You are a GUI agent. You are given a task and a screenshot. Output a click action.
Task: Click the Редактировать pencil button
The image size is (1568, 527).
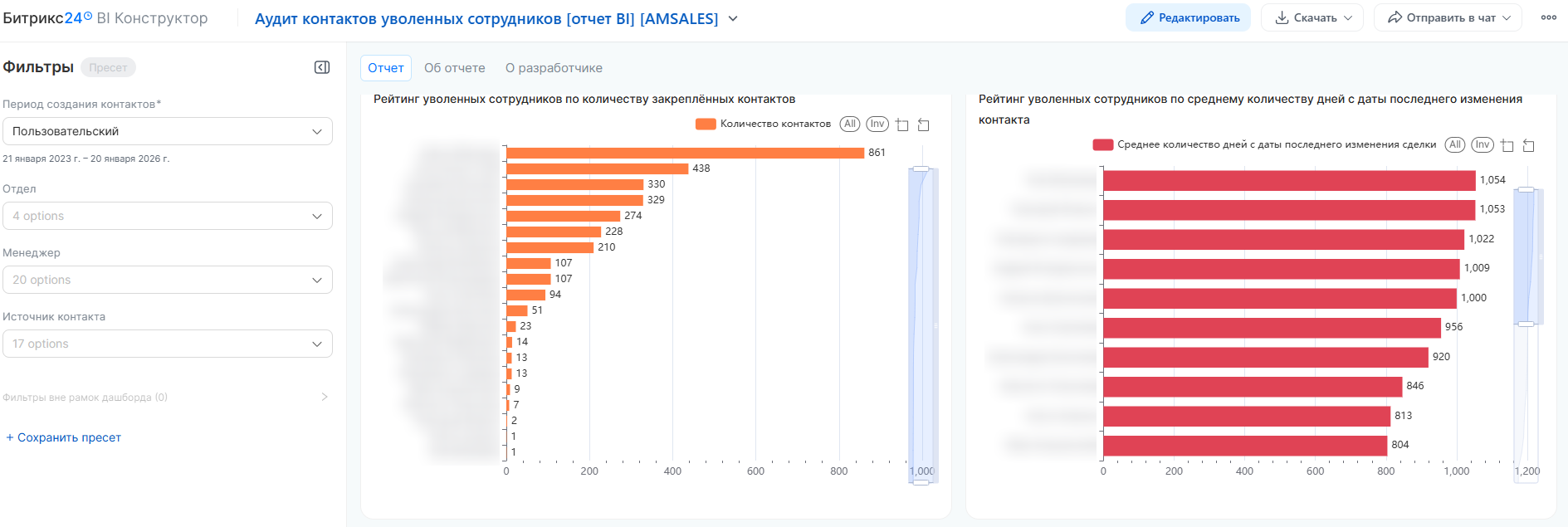pyautogui.click(x=1188, y=17)
